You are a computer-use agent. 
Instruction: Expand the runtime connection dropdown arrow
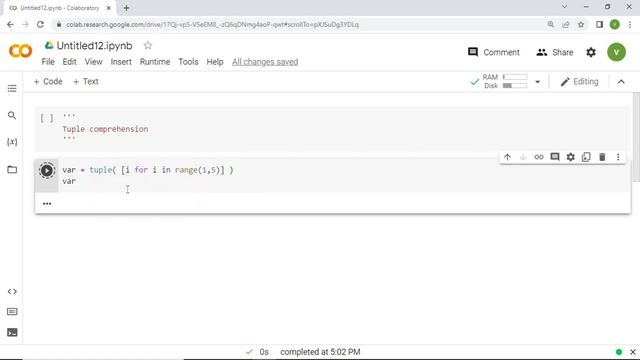click(x=538, y=82)
